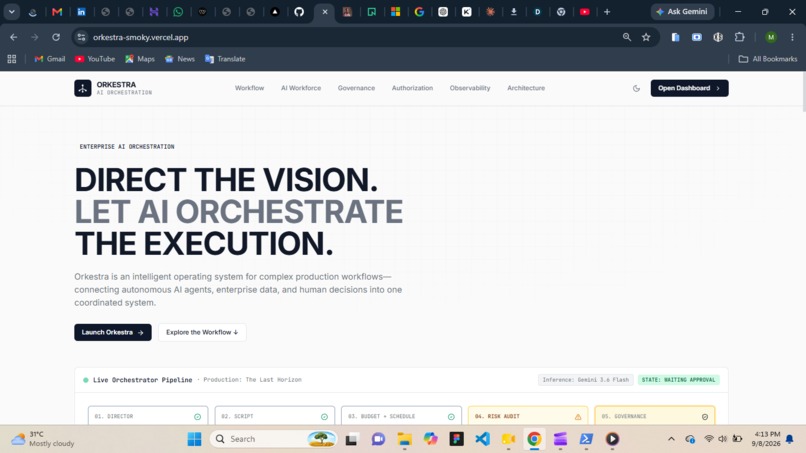Screen dimensions: 806x453
Task: Open the Gmail bookmark
Action: click(x=50, y=59)
